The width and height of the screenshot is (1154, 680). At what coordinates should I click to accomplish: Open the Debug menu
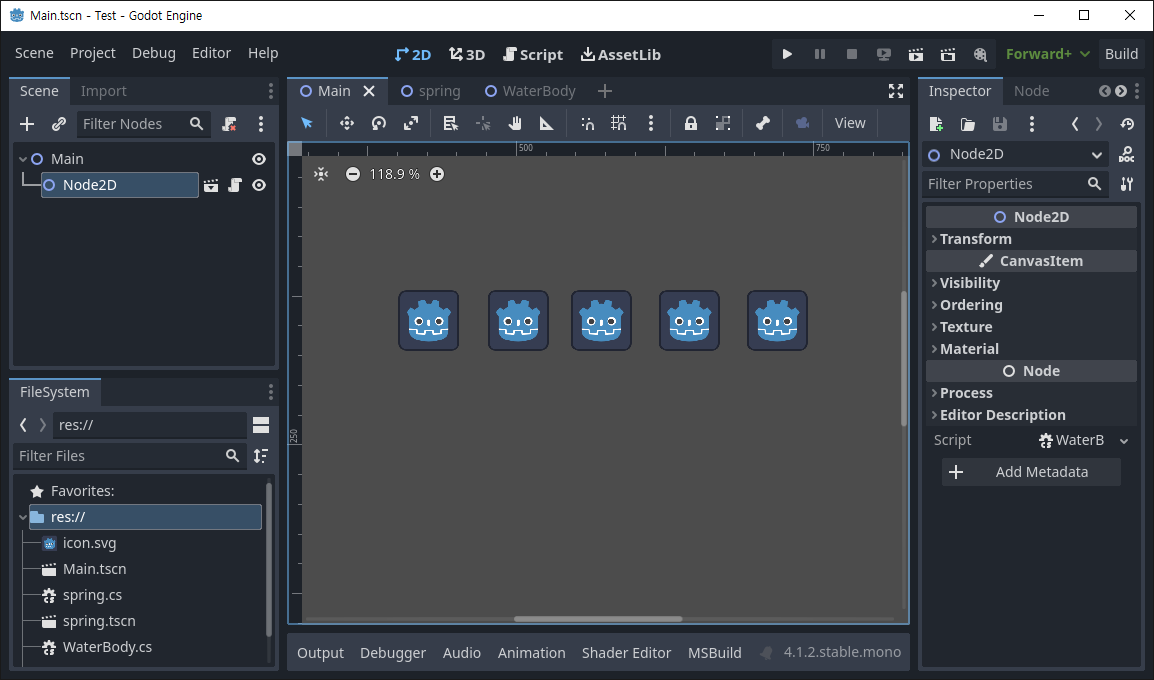[154, 53]
